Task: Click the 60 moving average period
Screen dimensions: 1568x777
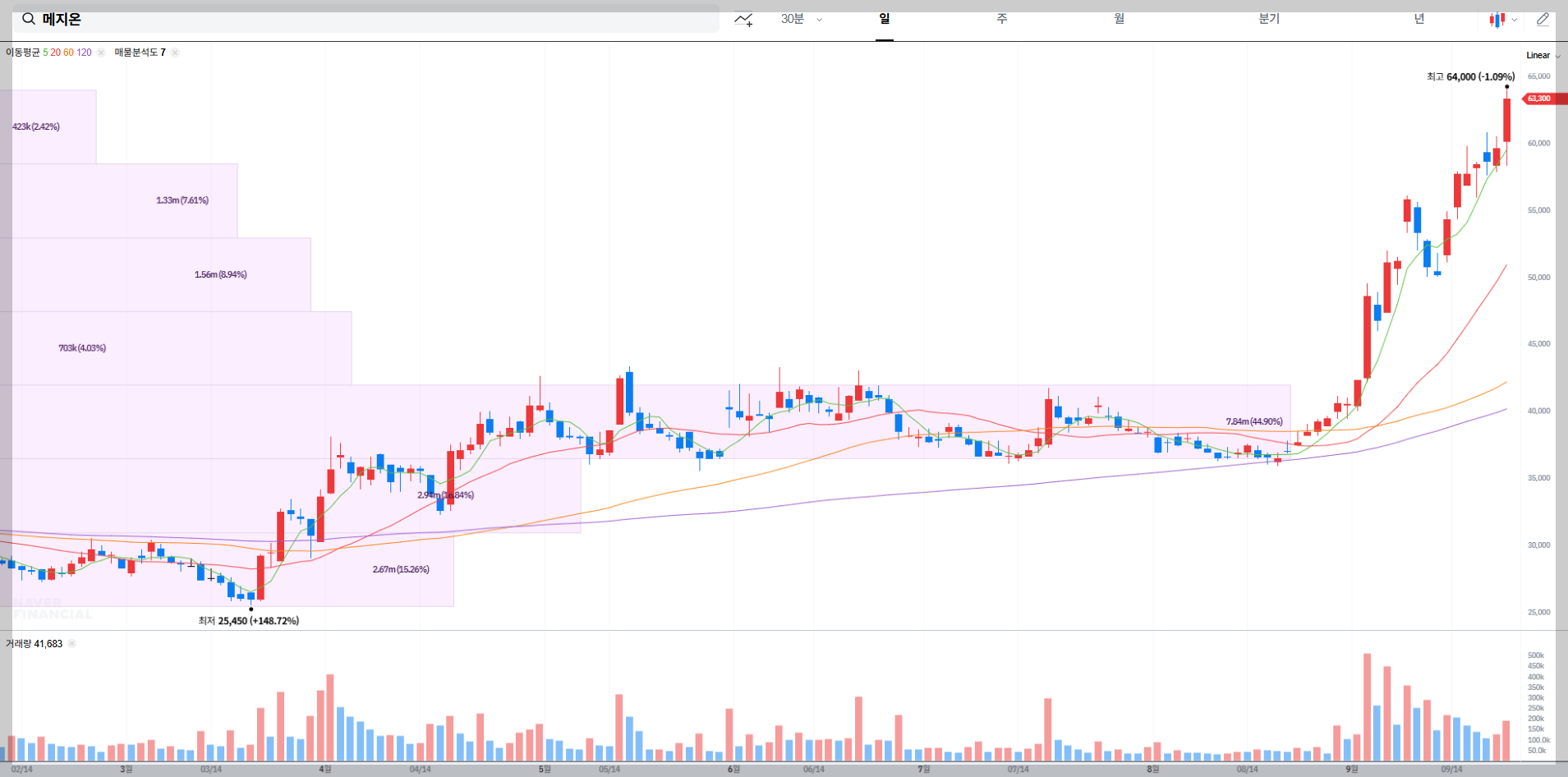Action: coord(68,53)
